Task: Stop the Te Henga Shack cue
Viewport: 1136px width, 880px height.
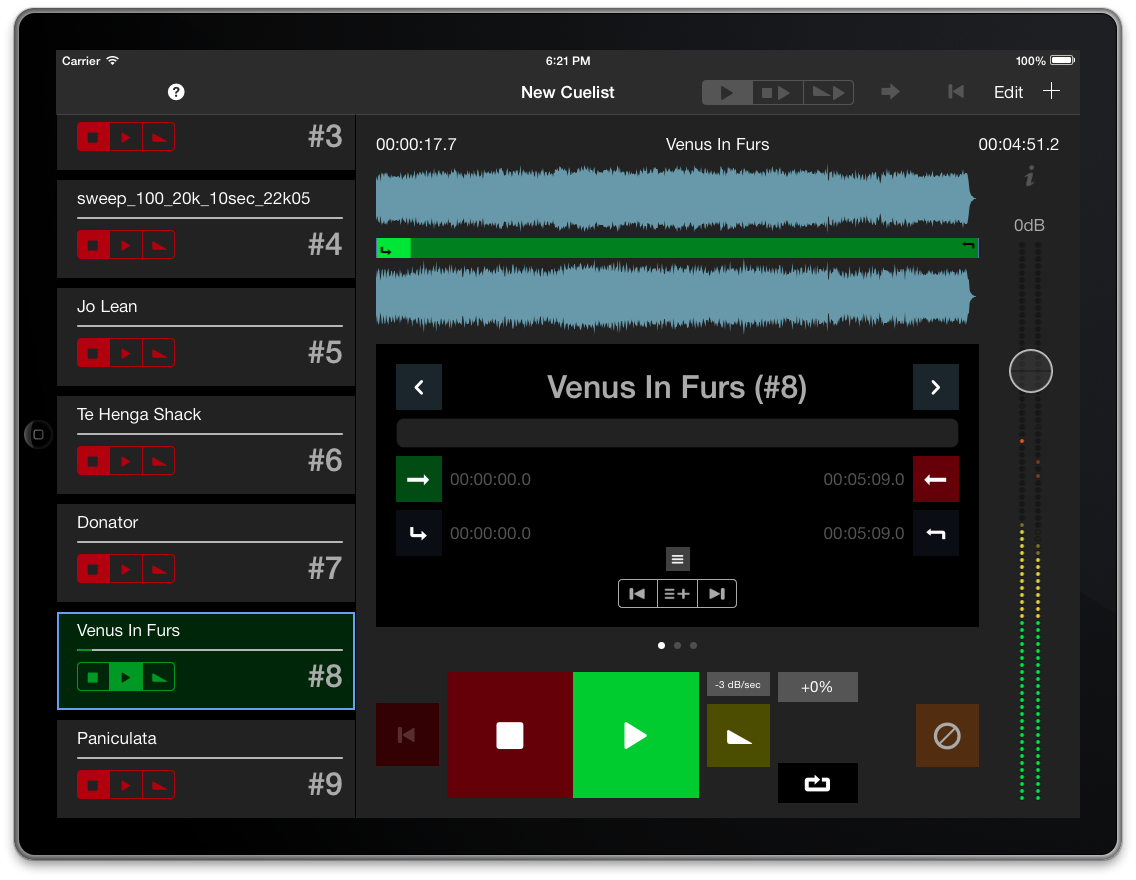Action: [93, 461]
